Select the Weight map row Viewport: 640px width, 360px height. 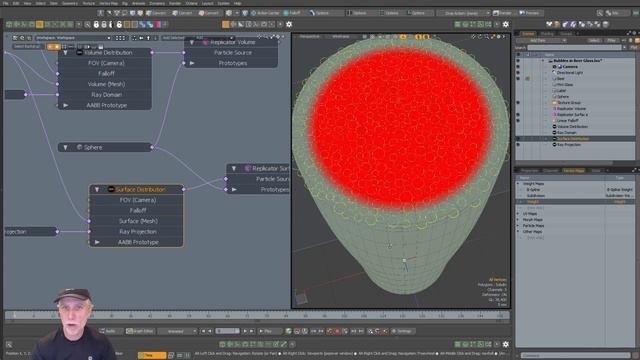(575, 202)
